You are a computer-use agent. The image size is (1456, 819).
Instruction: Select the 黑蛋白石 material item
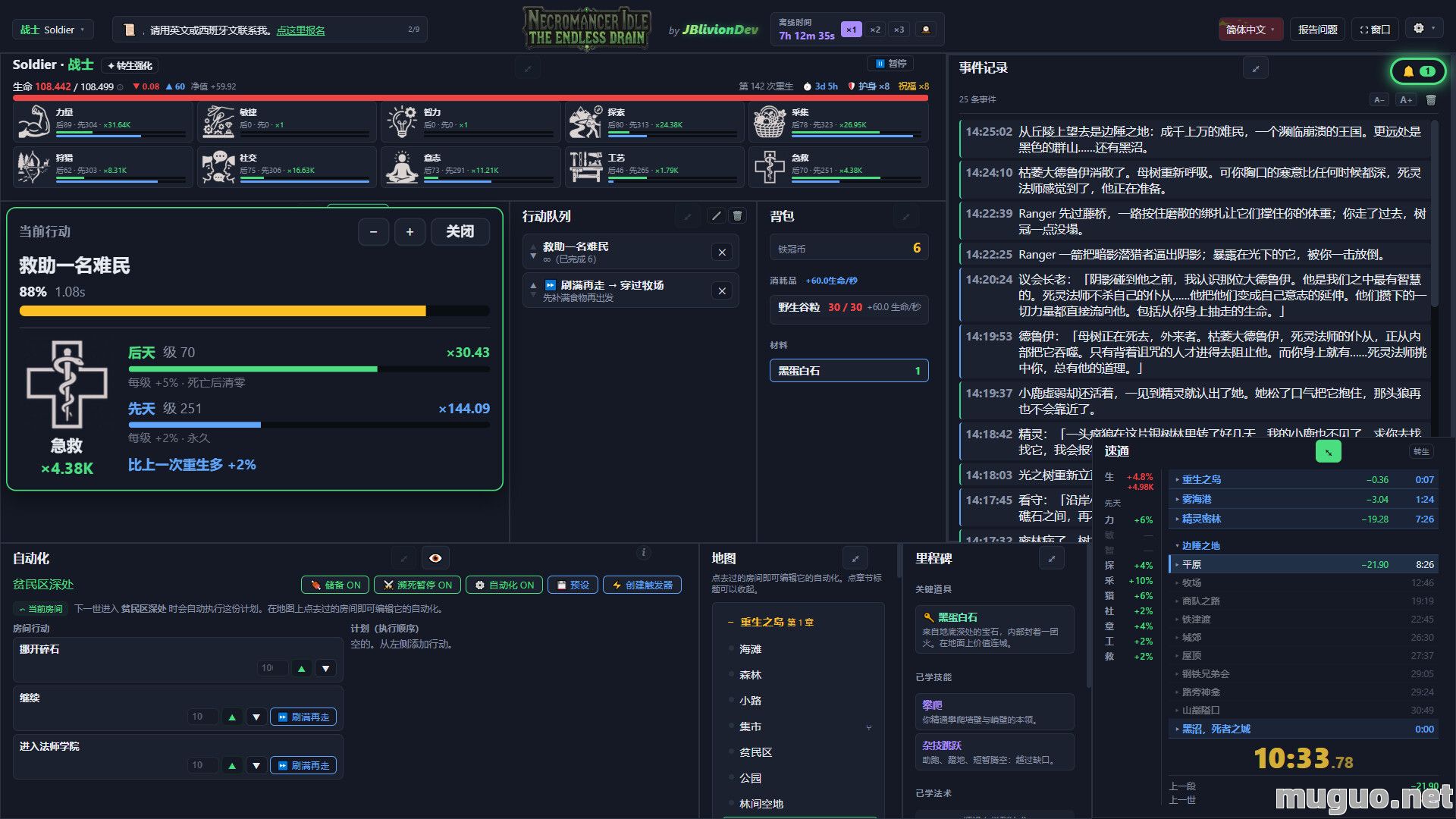coord(849,371)
